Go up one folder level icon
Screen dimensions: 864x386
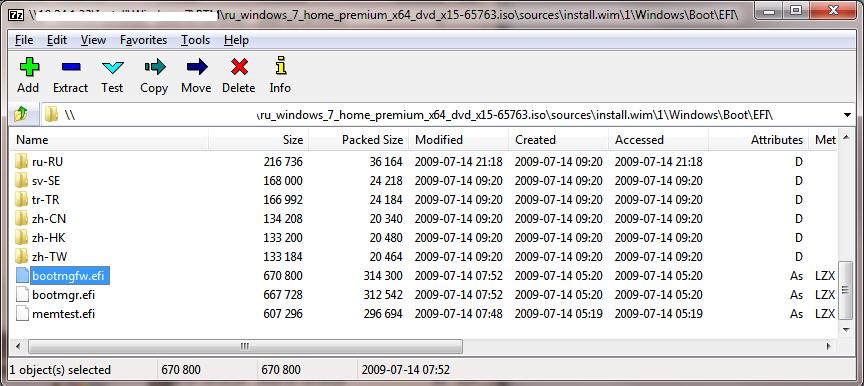click(x=21, y=115)
